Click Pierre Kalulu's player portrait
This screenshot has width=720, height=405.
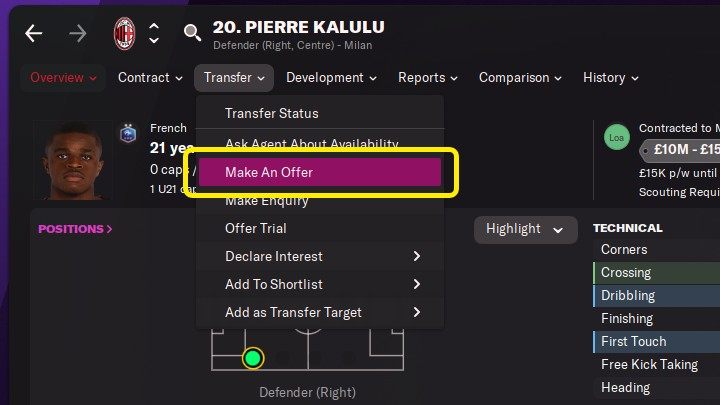coord(76,160)
